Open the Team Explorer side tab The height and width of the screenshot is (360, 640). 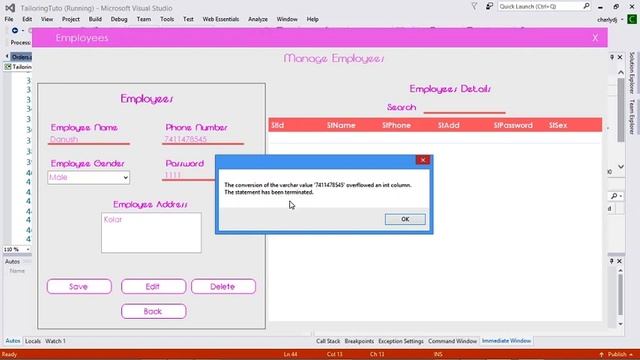(x=632, y=117)
